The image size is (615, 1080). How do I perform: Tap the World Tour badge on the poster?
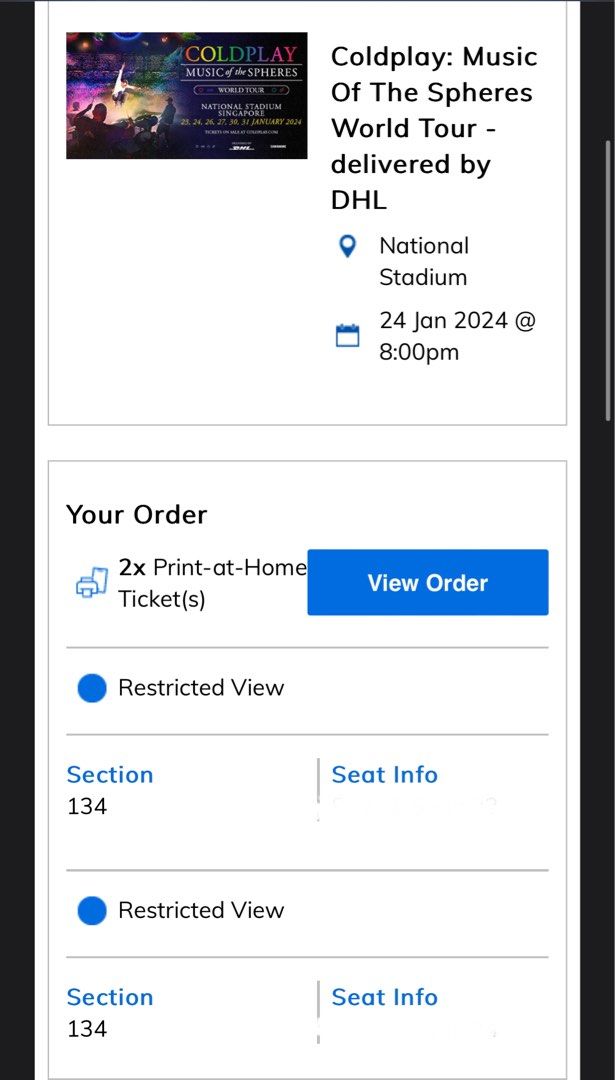click(x=240, y=88)
